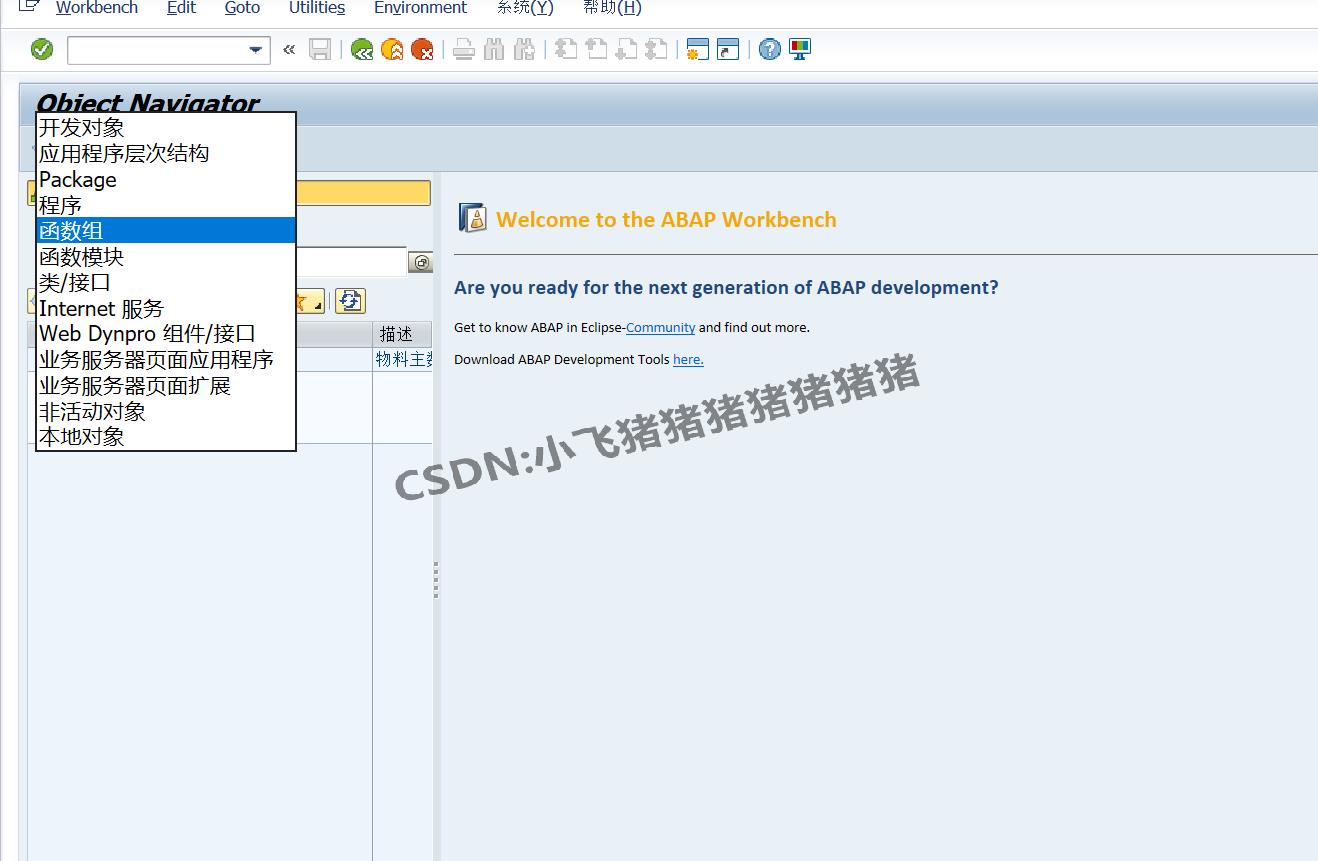Select 开发对象 from the dropdown list
This screenshot has width=1318, height=861.
[x=166, y=128]
